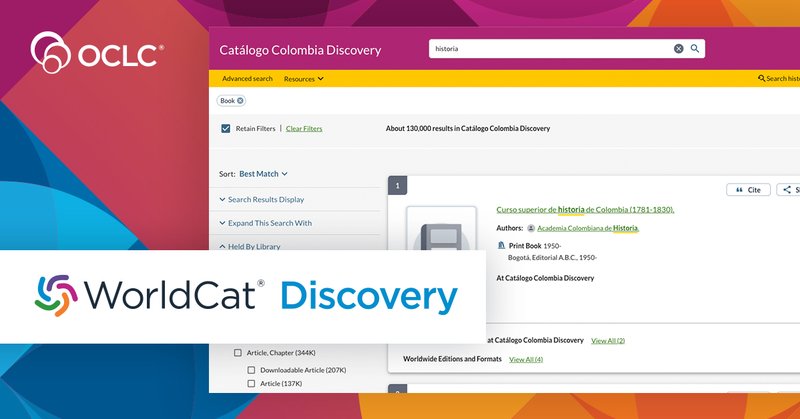This screenshot has width=800, height=419.
Task: Check the Article (137K) checkbox
Action: [x=251, y=383]
